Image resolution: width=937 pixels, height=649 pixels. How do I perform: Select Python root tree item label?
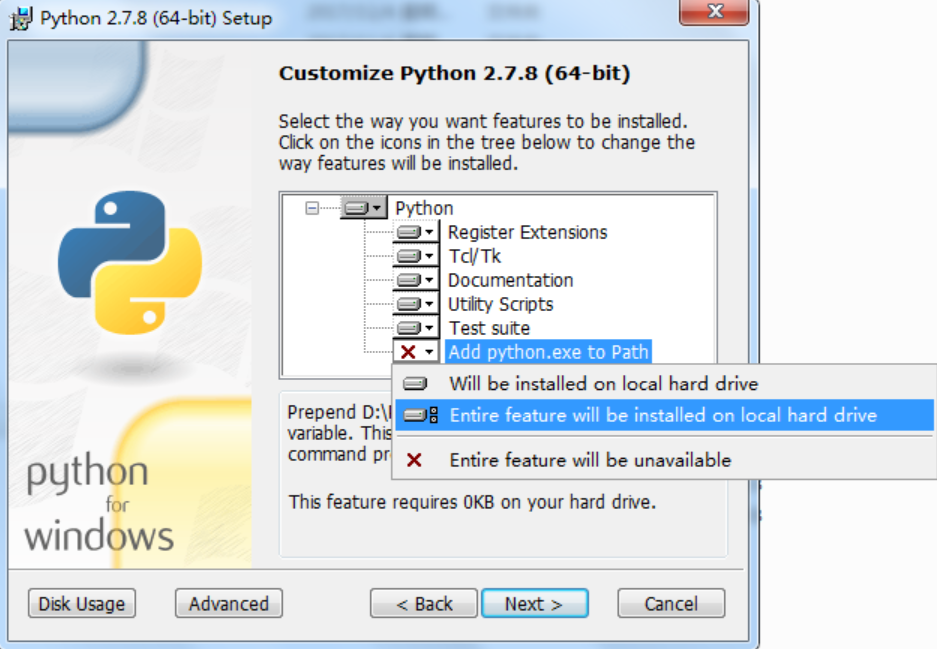pos(424,208)
